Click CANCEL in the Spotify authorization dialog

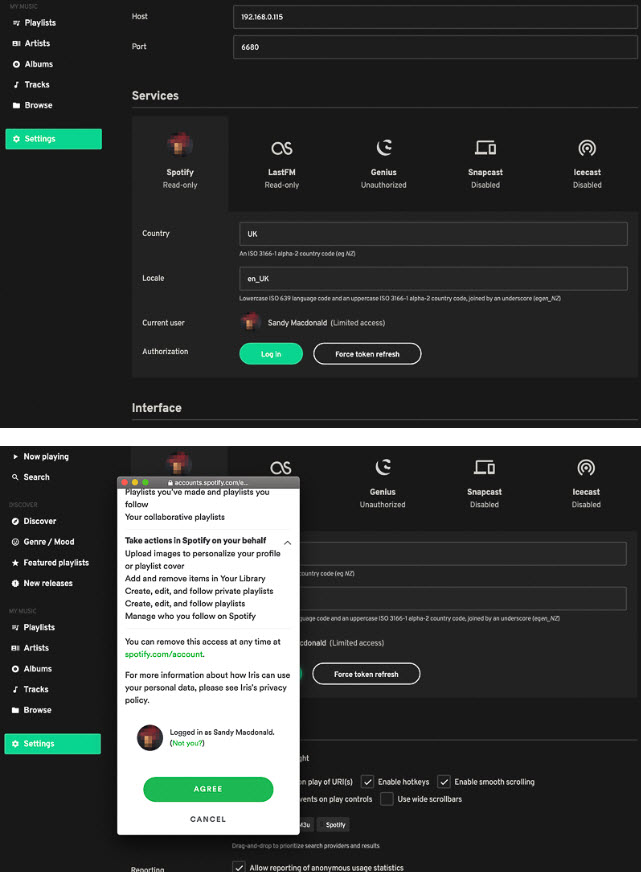click(x=208, y=819)
